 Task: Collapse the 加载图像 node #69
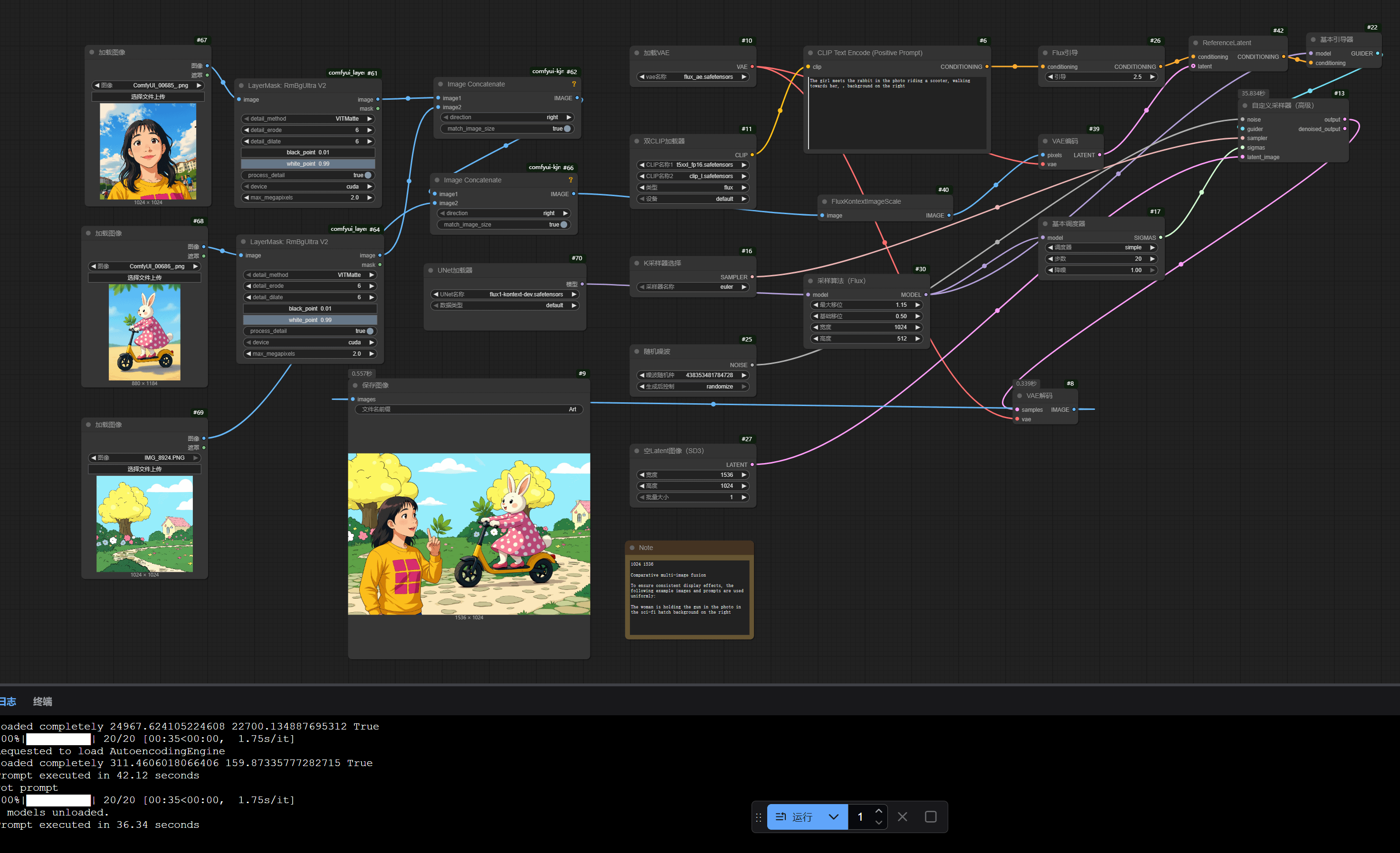coord(88,425)
